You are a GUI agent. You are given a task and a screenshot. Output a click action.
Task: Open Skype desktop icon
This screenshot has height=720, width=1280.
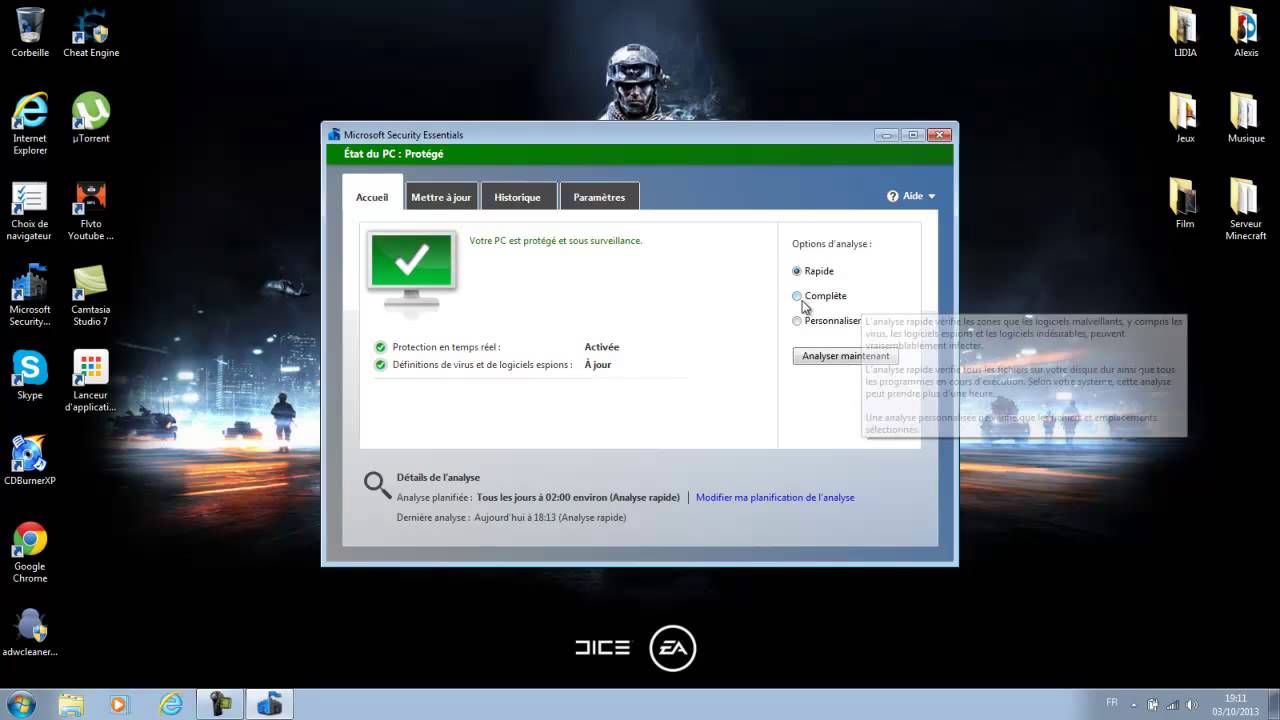(x=30, y=375)
